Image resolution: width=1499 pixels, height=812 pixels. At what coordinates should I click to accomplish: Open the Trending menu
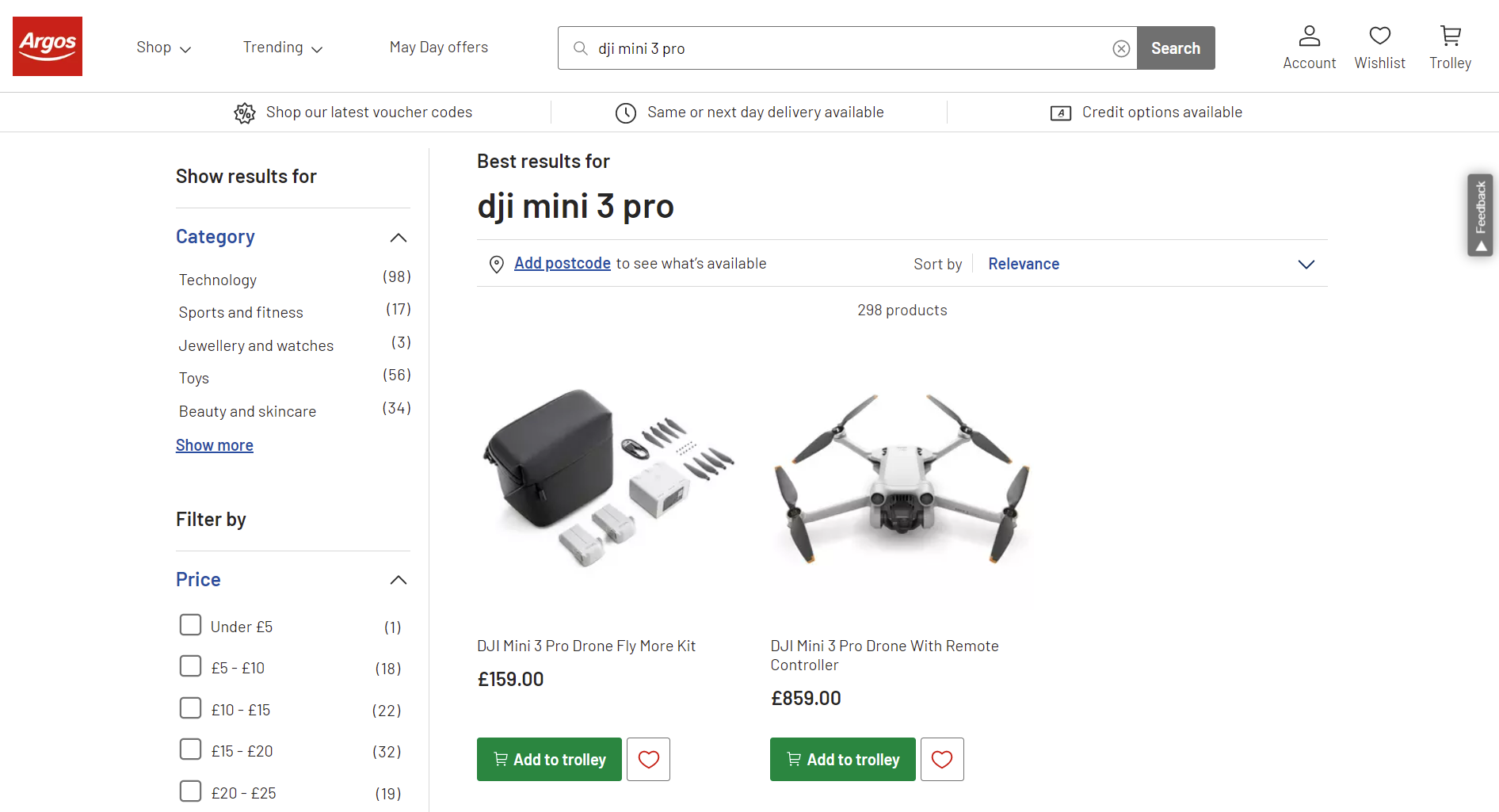(x=283, y=48)
